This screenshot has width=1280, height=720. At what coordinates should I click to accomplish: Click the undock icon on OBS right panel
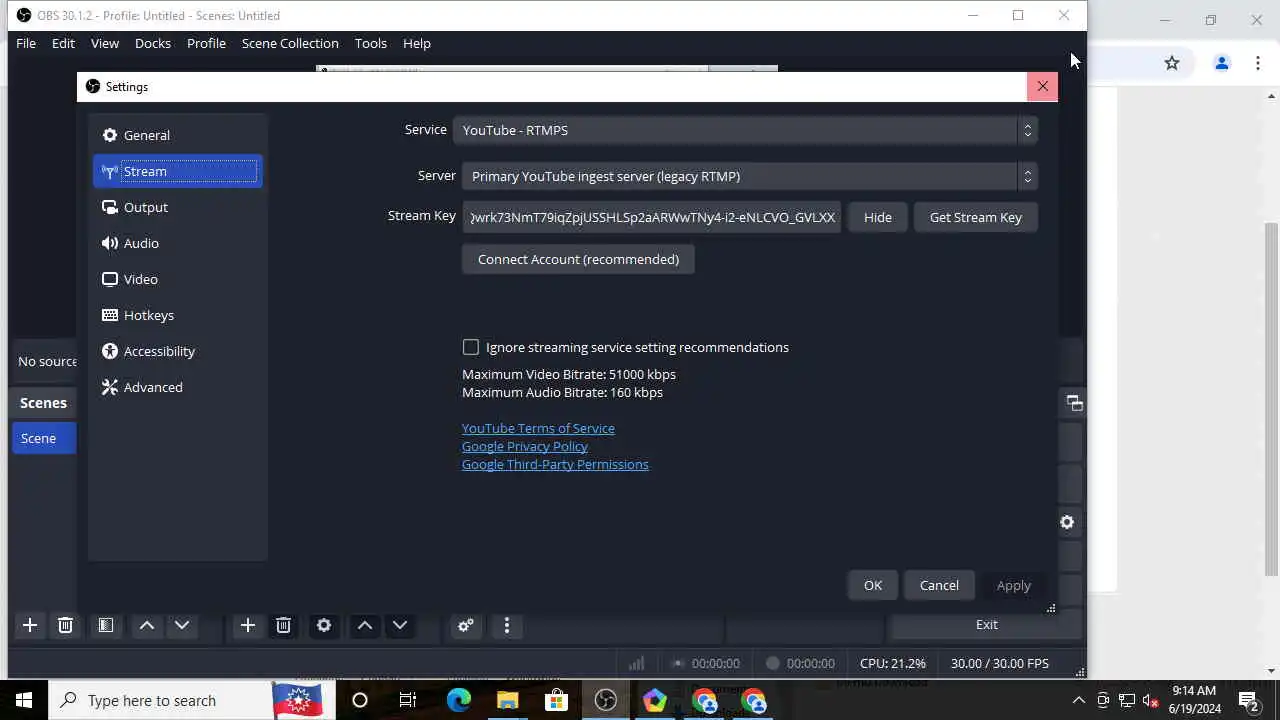tap(1075, 403)
